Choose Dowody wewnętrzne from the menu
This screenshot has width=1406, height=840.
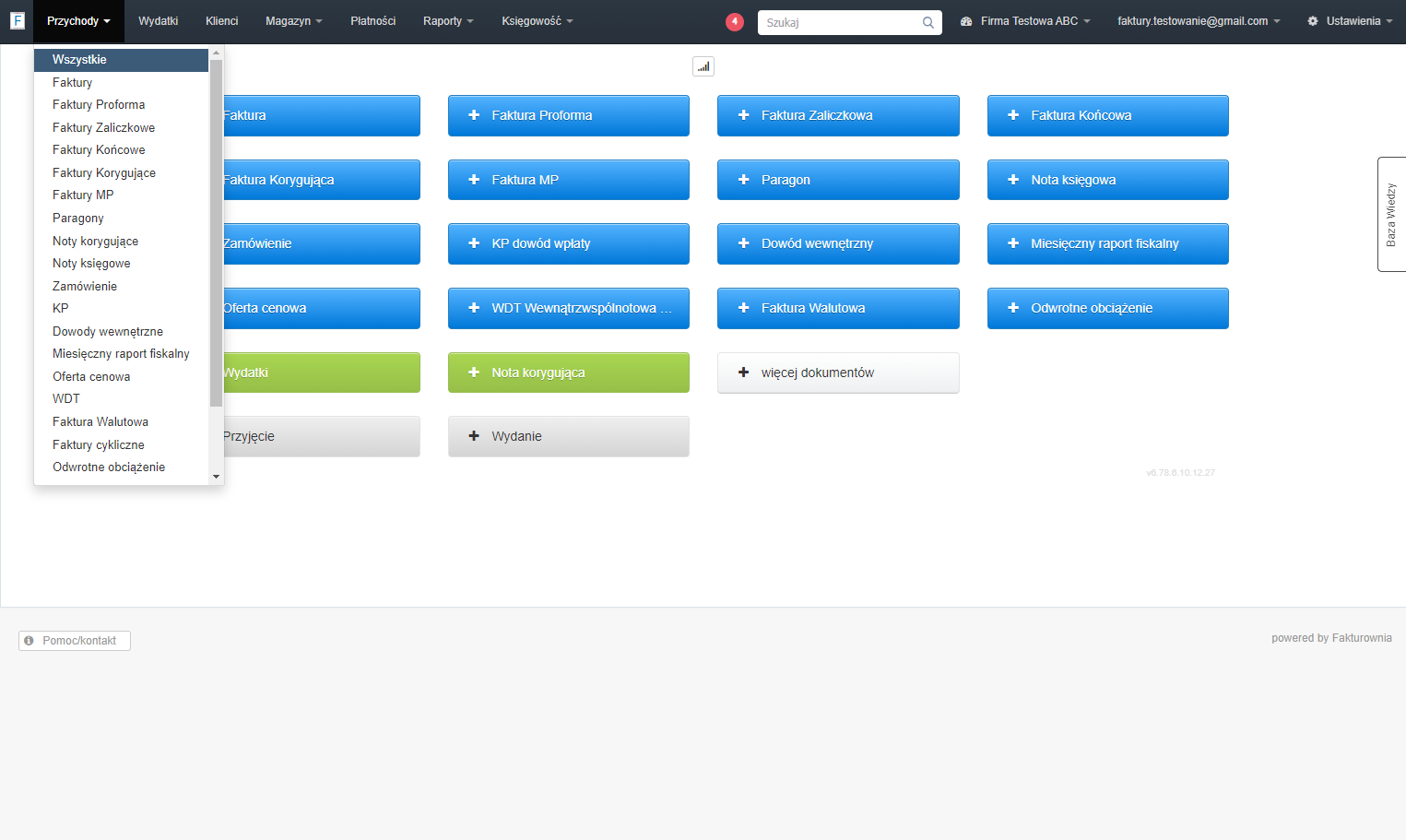tap(121, 332)
